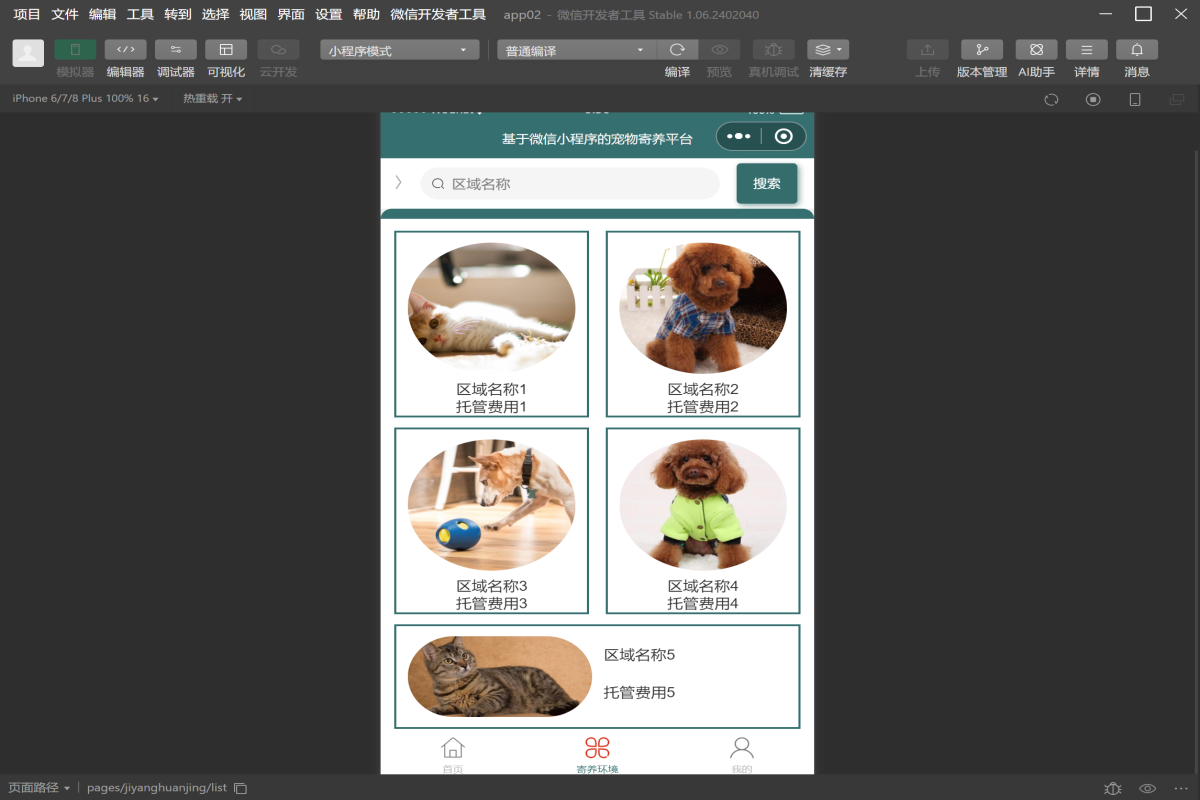Click the mini program capsule menu dots

click(x=739, y=137)
